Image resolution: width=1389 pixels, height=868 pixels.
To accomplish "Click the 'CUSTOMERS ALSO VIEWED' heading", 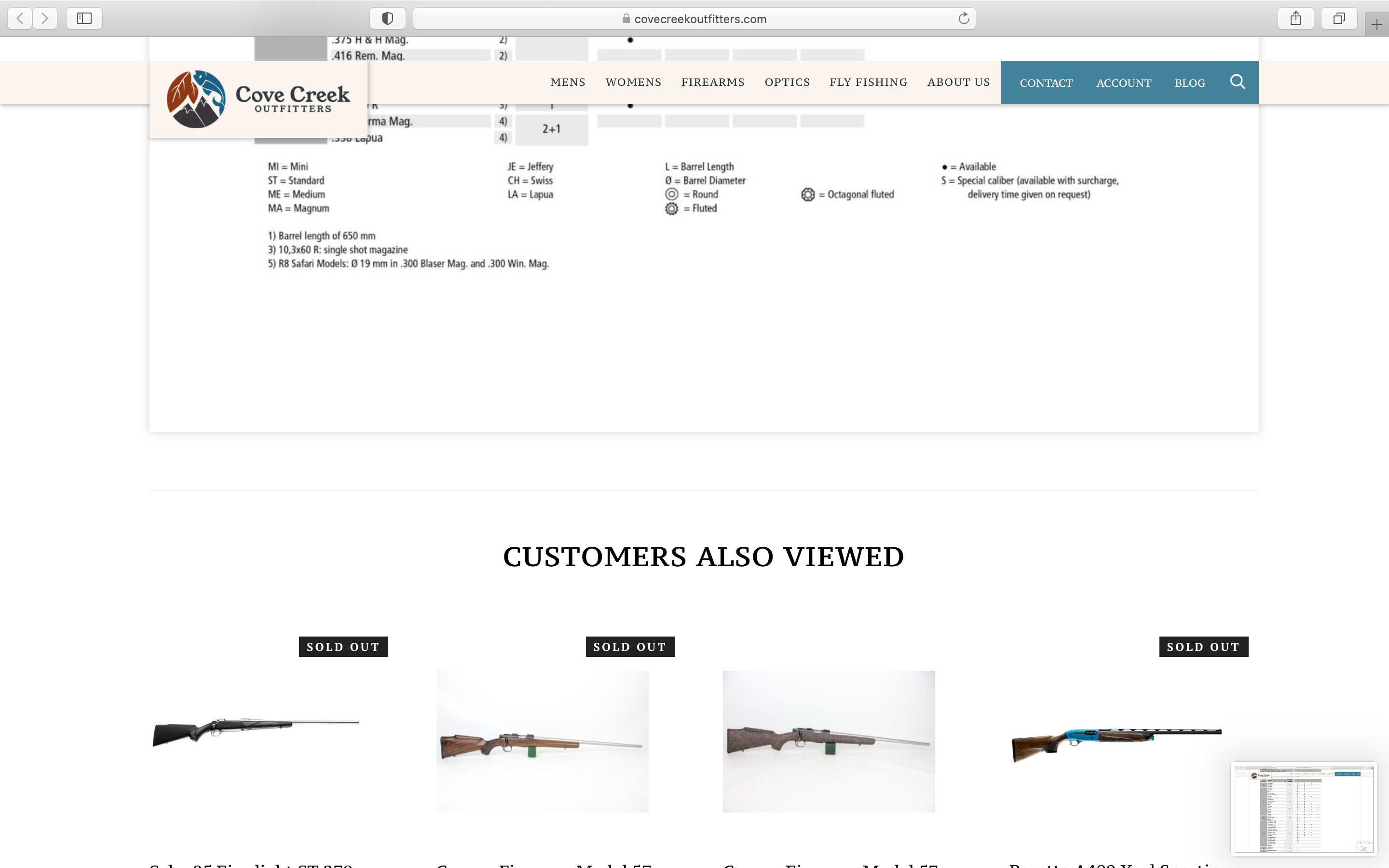I will (703, 556).
